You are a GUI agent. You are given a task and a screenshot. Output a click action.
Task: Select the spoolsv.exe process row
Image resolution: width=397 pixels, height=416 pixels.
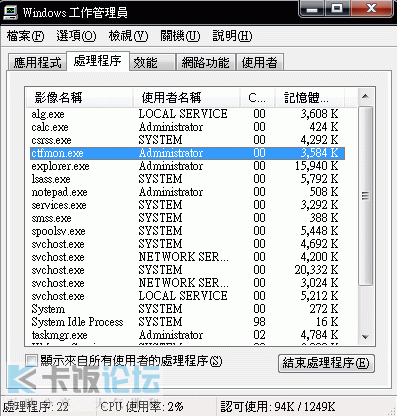click(187, 231)
